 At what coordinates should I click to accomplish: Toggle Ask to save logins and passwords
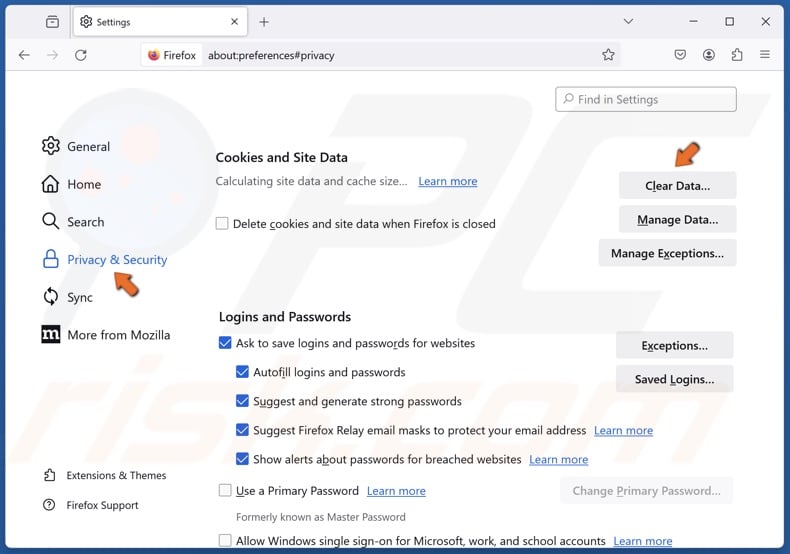225,343
